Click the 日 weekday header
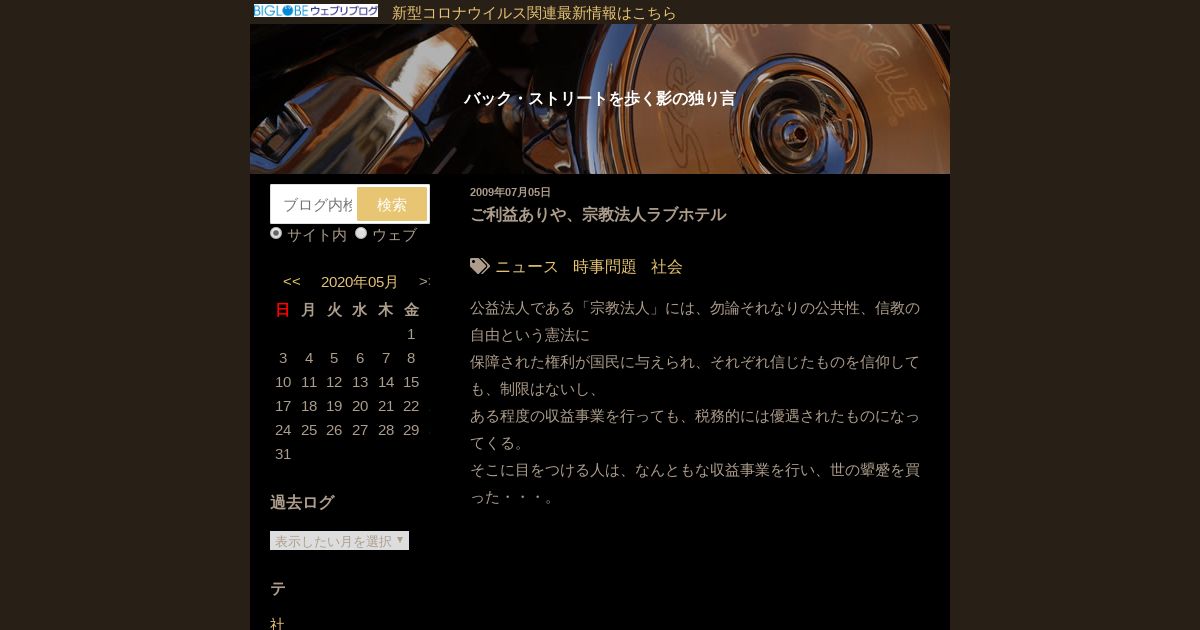The image size is (1200, 630). [x=283, y=310]
